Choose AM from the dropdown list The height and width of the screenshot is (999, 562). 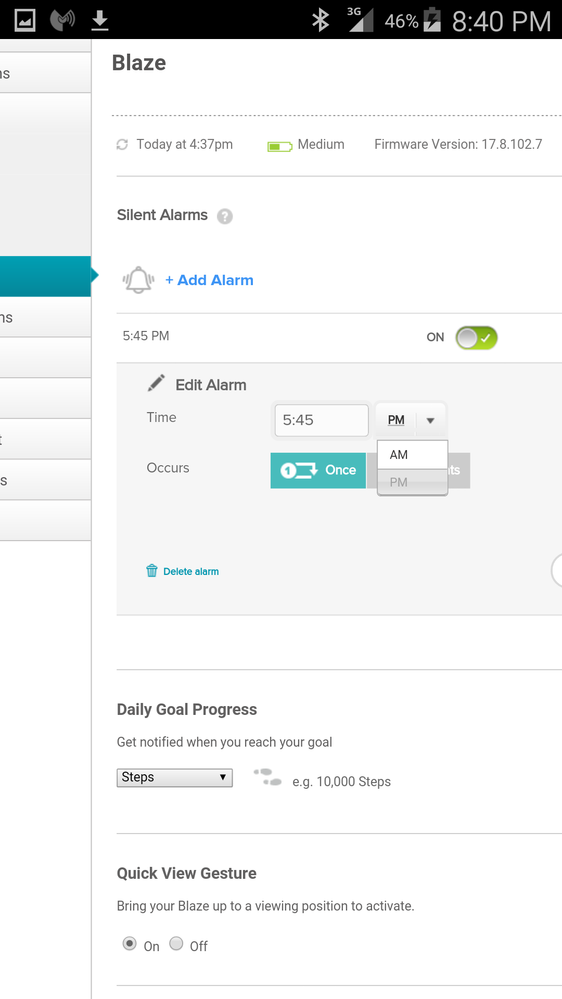pyautogui.click(x=412, y=455)
